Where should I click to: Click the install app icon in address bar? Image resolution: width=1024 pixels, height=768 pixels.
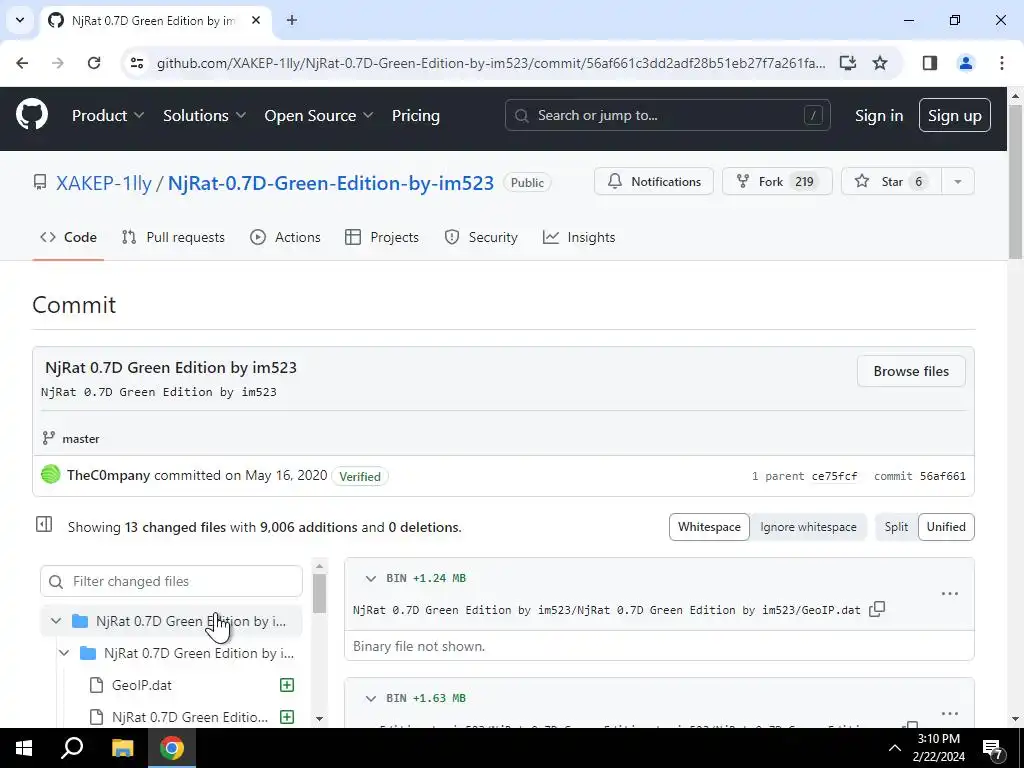[x=847, y=63]
